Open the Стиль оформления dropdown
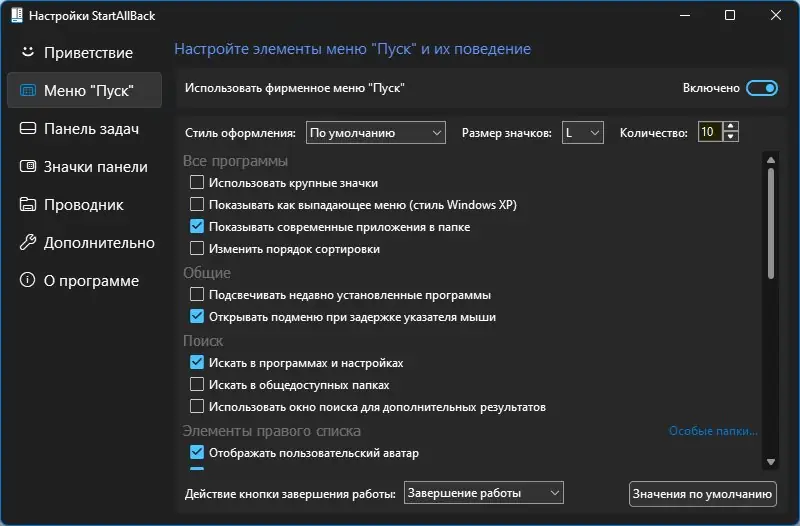This screenshot has height=526, width=800. (x=375, y=132)
